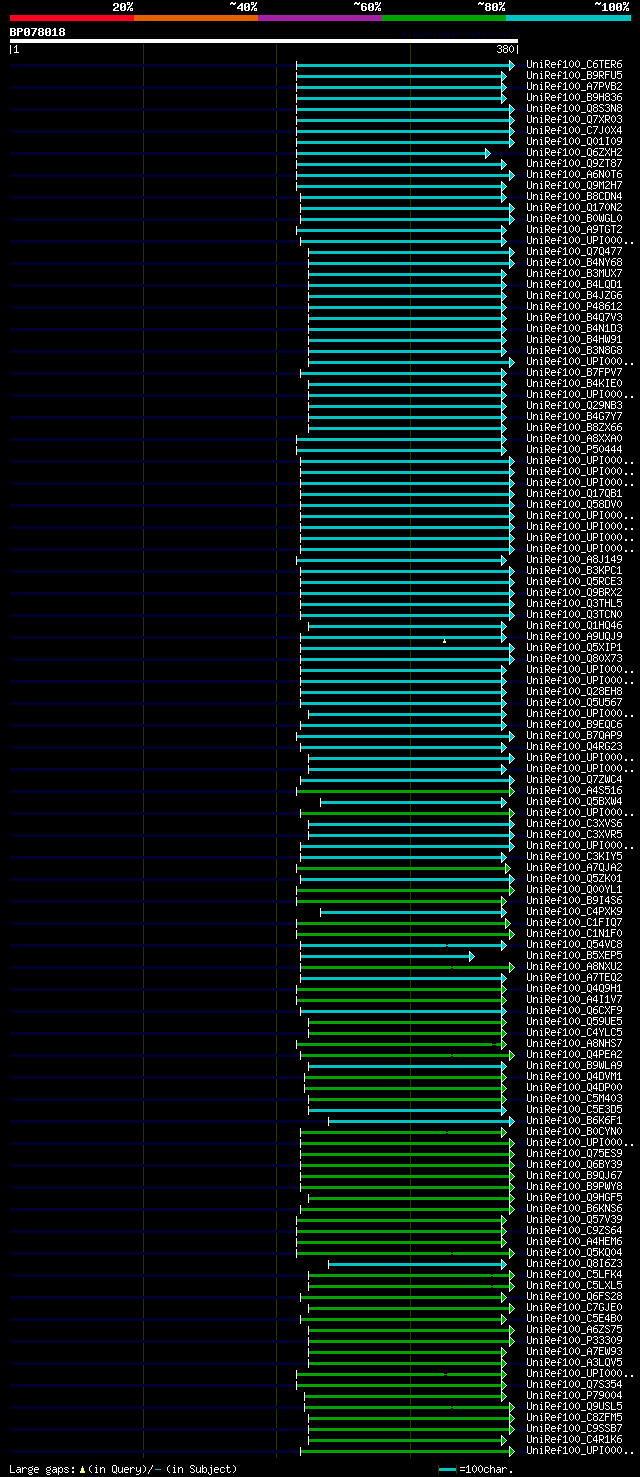Open hit UniRef100_Q6ZXH2
The image size is (640, 1477).
pyautogui.click(x=574, y=153)
